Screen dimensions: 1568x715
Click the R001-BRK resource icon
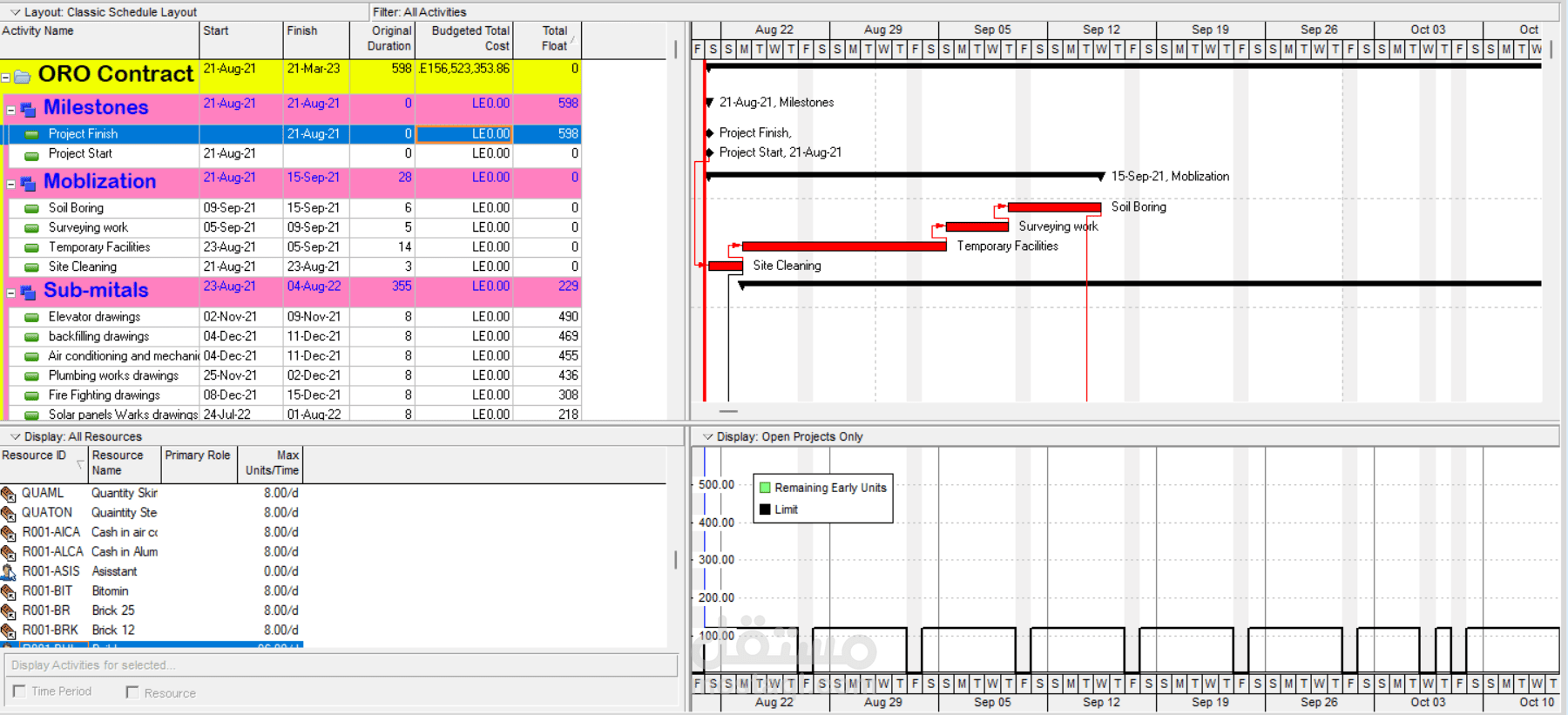(9, 631)
